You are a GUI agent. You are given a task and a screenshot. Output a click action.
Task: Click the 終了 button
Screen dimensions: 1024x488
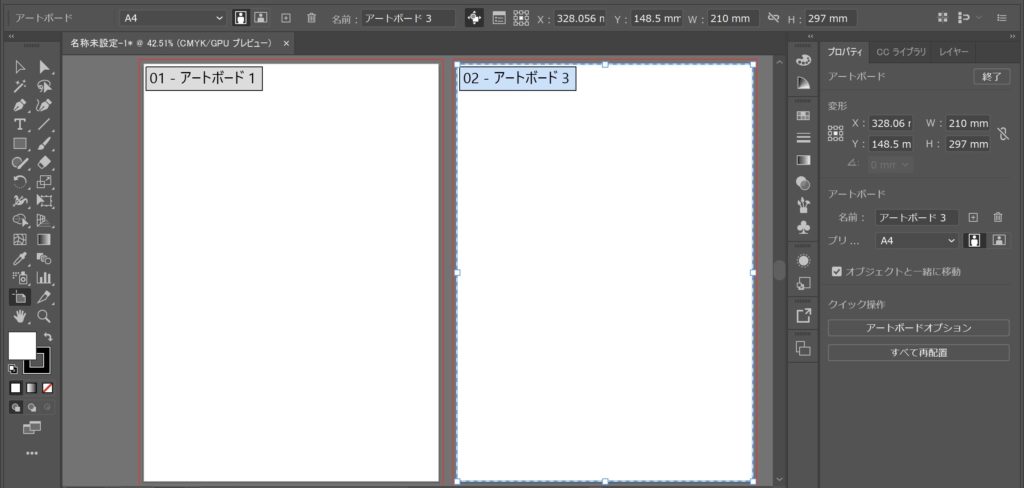[x=991, y=76]
